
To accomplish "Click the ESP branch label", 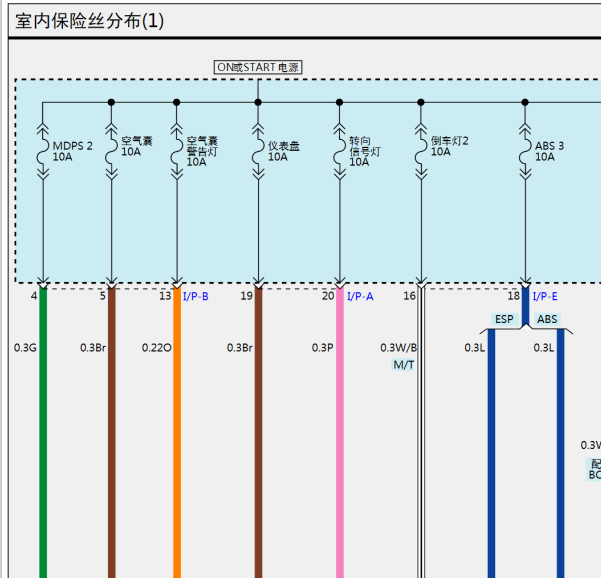I will 504,319.
